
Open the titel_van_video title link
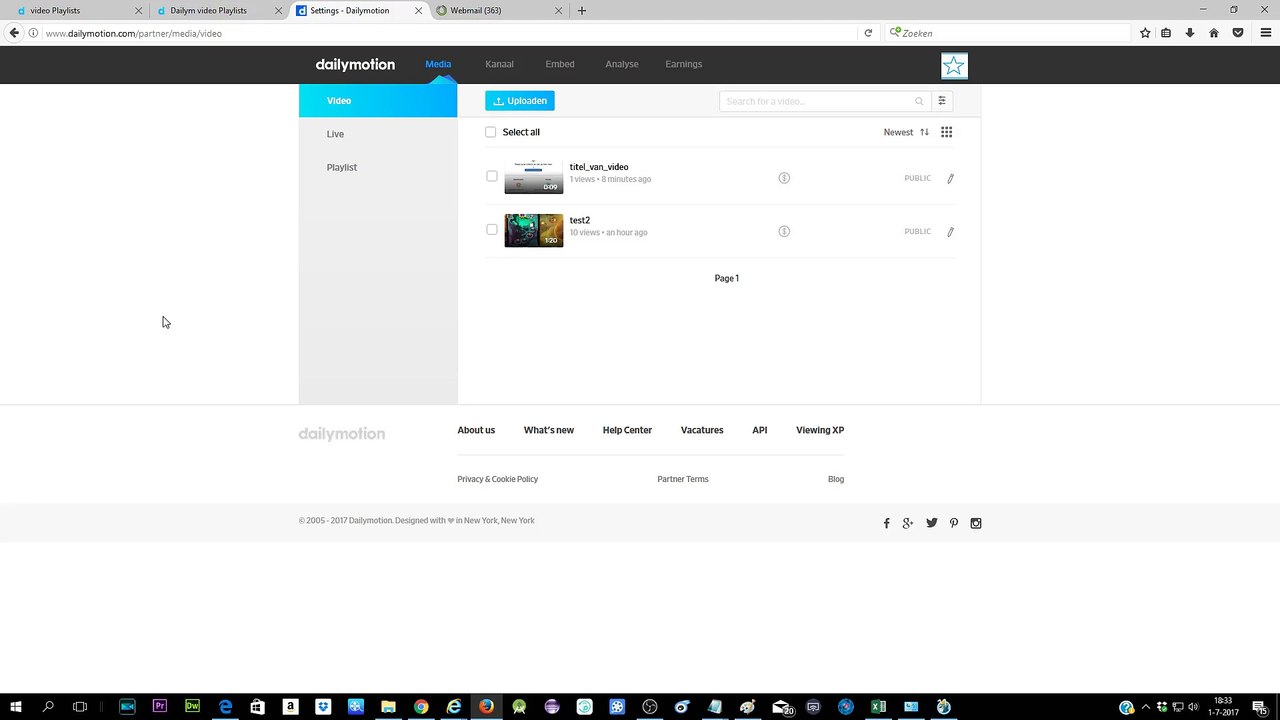click(x=599, y=167)
